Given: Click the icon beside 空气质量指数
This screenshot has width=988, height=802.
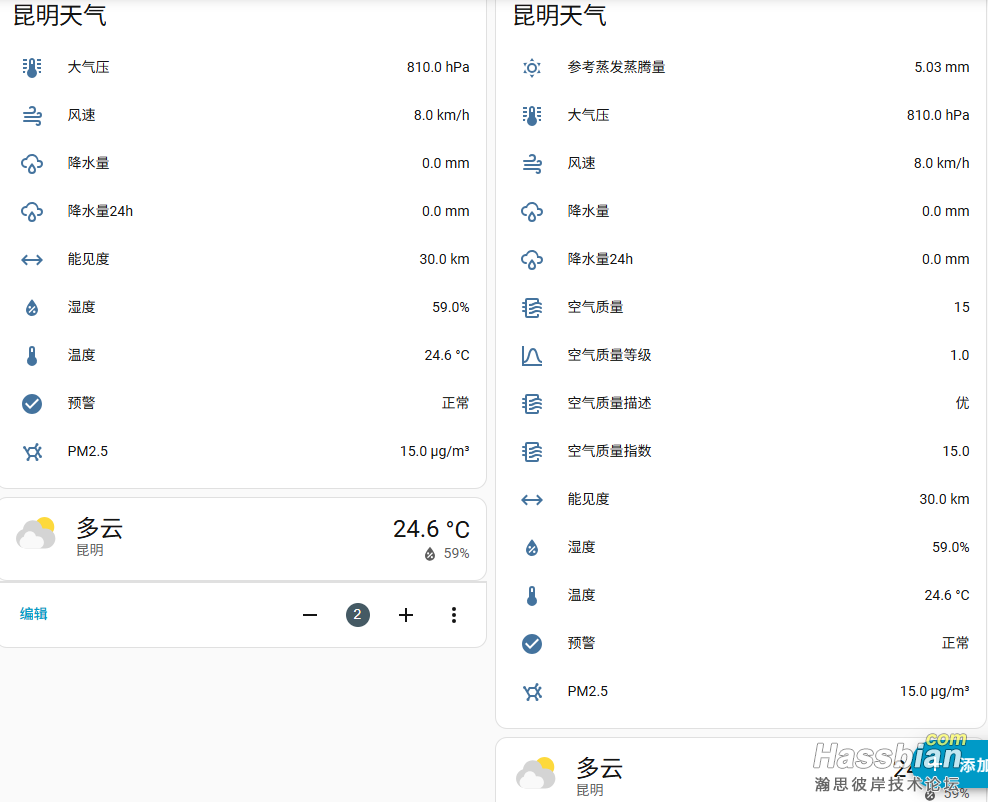Looking at the screenshot, I should [x=532, y=452].
